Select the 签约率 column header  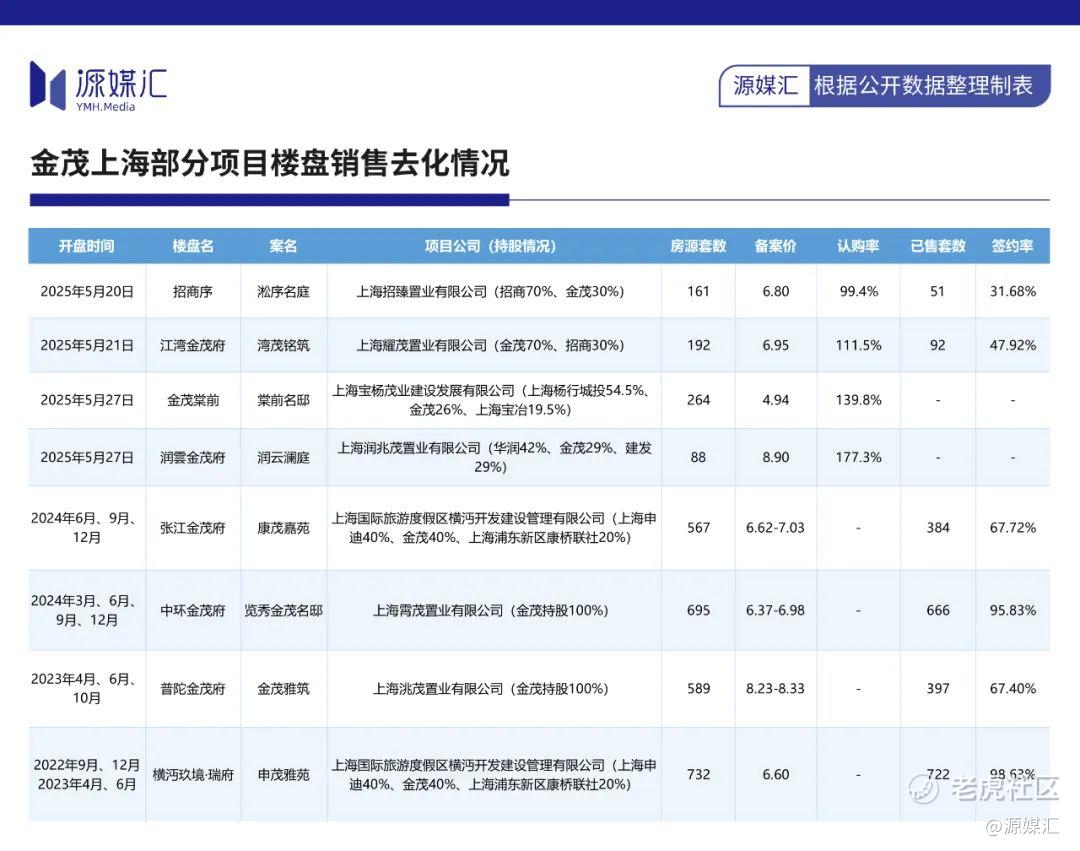coord(1012,246)
